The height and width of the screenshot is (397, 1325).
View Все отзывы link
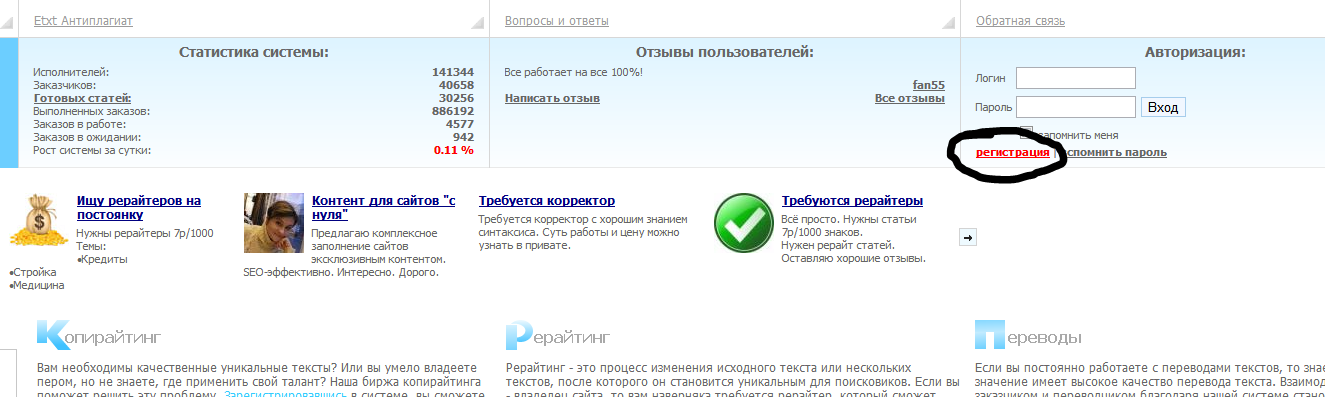click(910, 98)
